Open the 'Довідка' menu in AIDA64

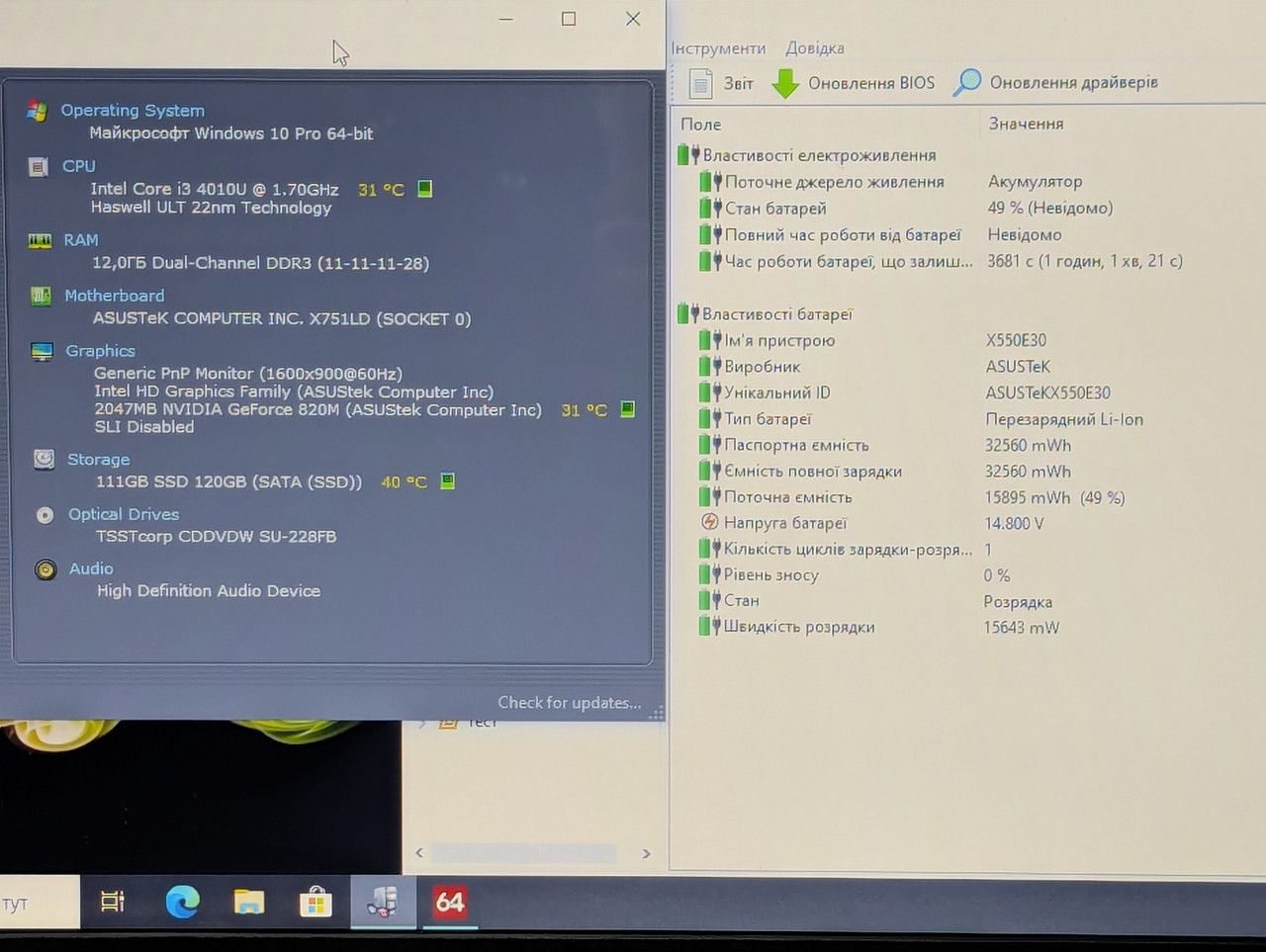[x=815, y=48]
